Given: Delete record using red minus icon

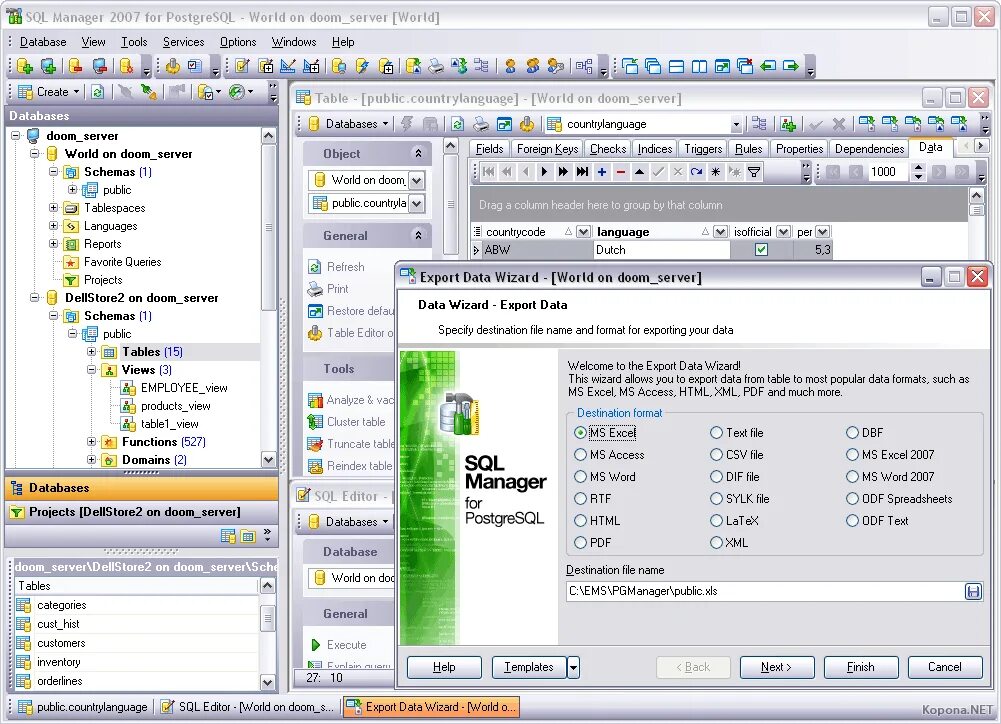Looking at the screenshot, I should tap(621, 171).
